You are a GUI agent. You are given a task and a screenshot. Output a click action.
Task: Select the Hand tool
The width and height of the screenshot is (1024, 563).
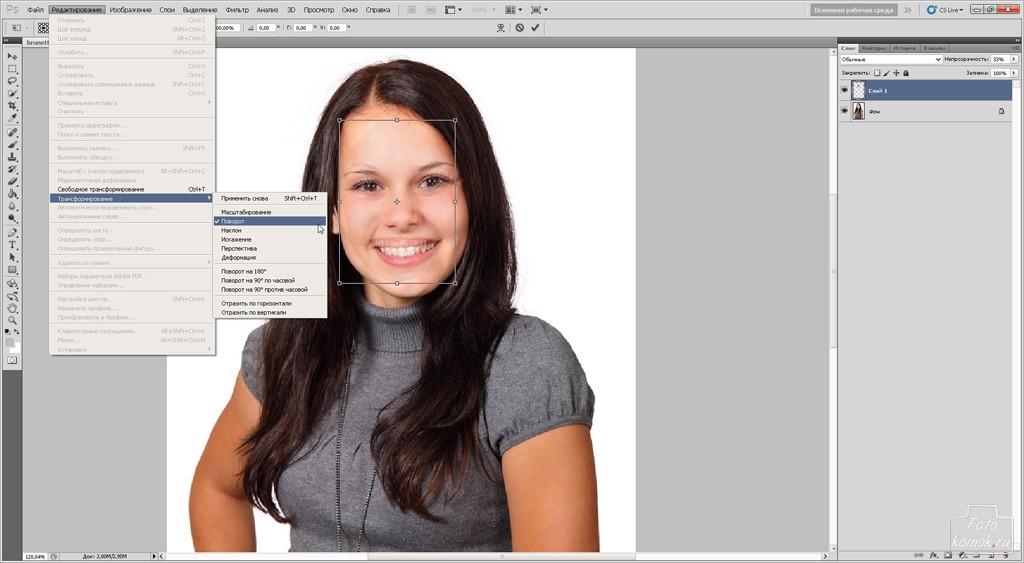coord(12,309)
